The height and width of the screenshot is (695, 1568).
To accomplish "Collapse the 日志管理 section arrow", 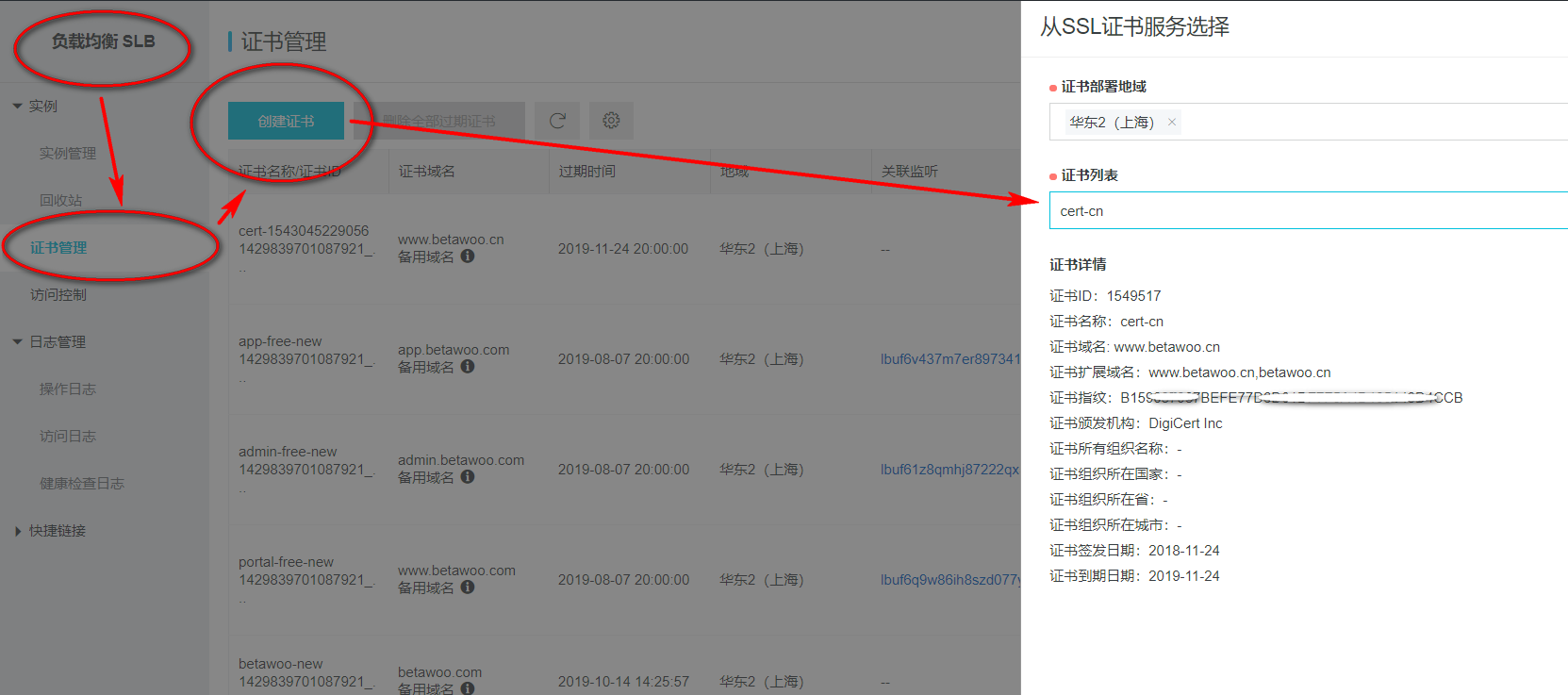I will coord(17,341).
